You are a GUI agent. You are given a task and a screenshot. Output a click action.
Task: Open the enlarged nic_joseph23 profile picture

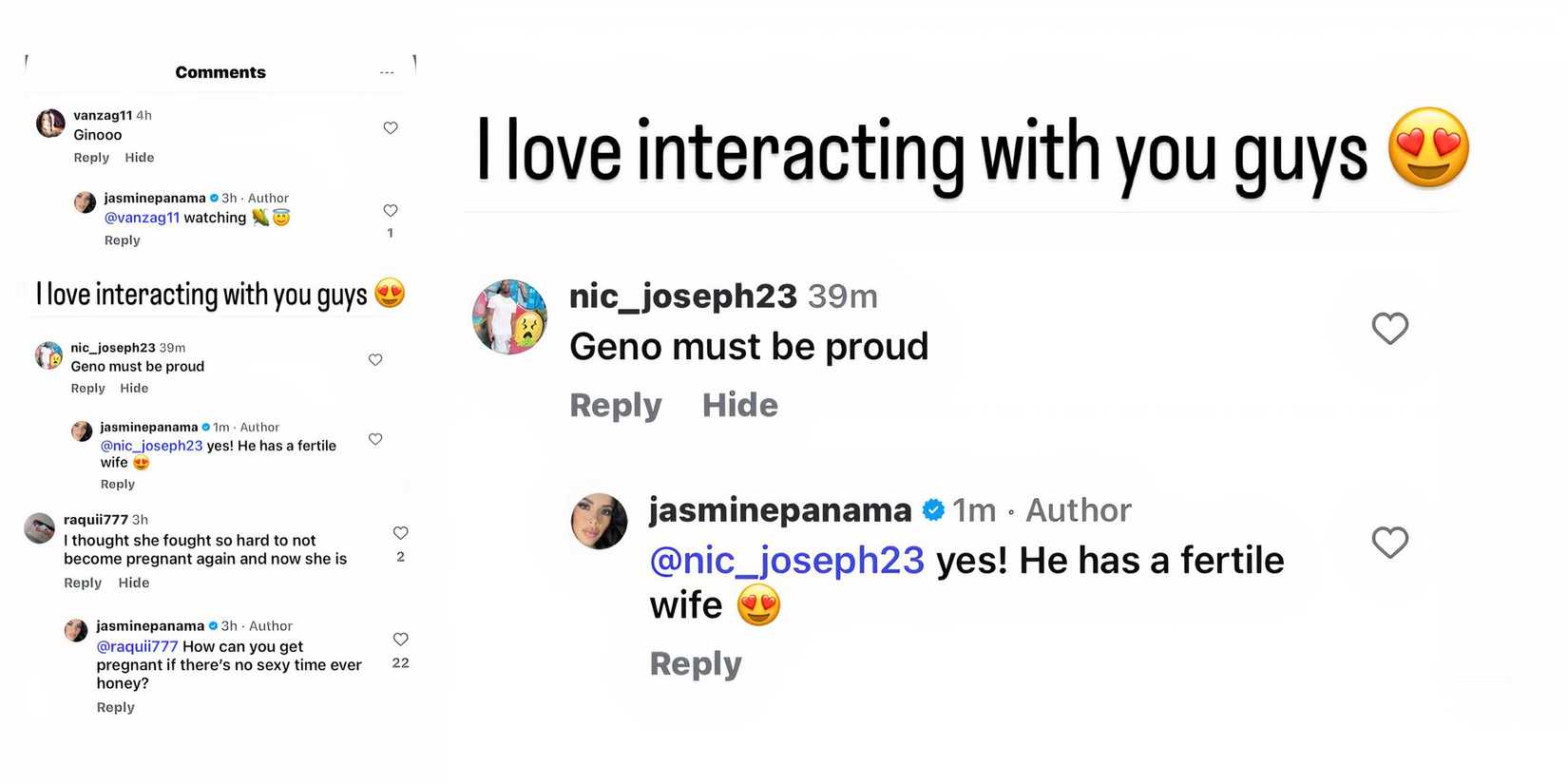click(x=510, y=316)
